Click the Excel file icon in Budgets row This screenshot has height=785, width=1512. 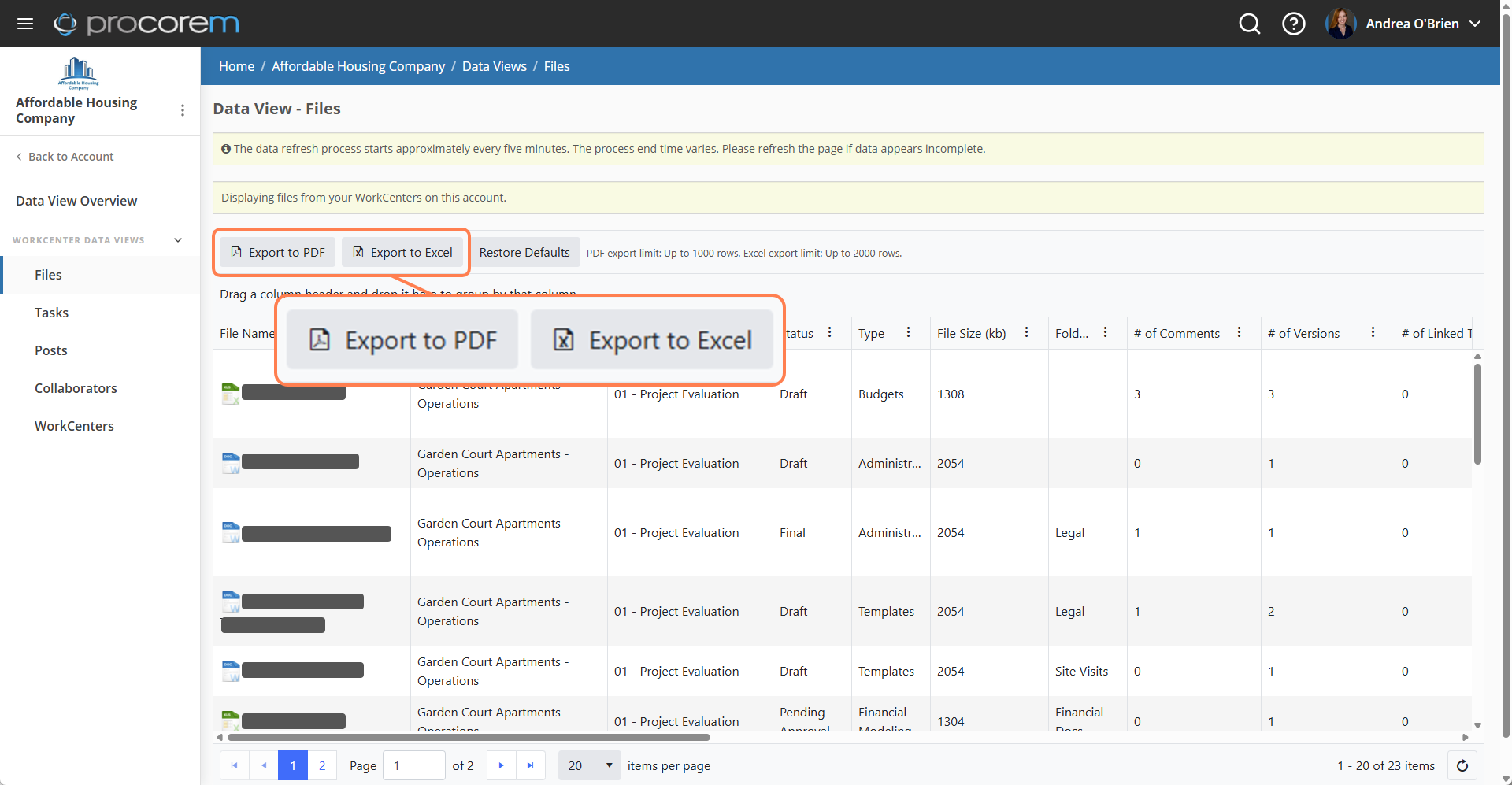tap(231, 394)
